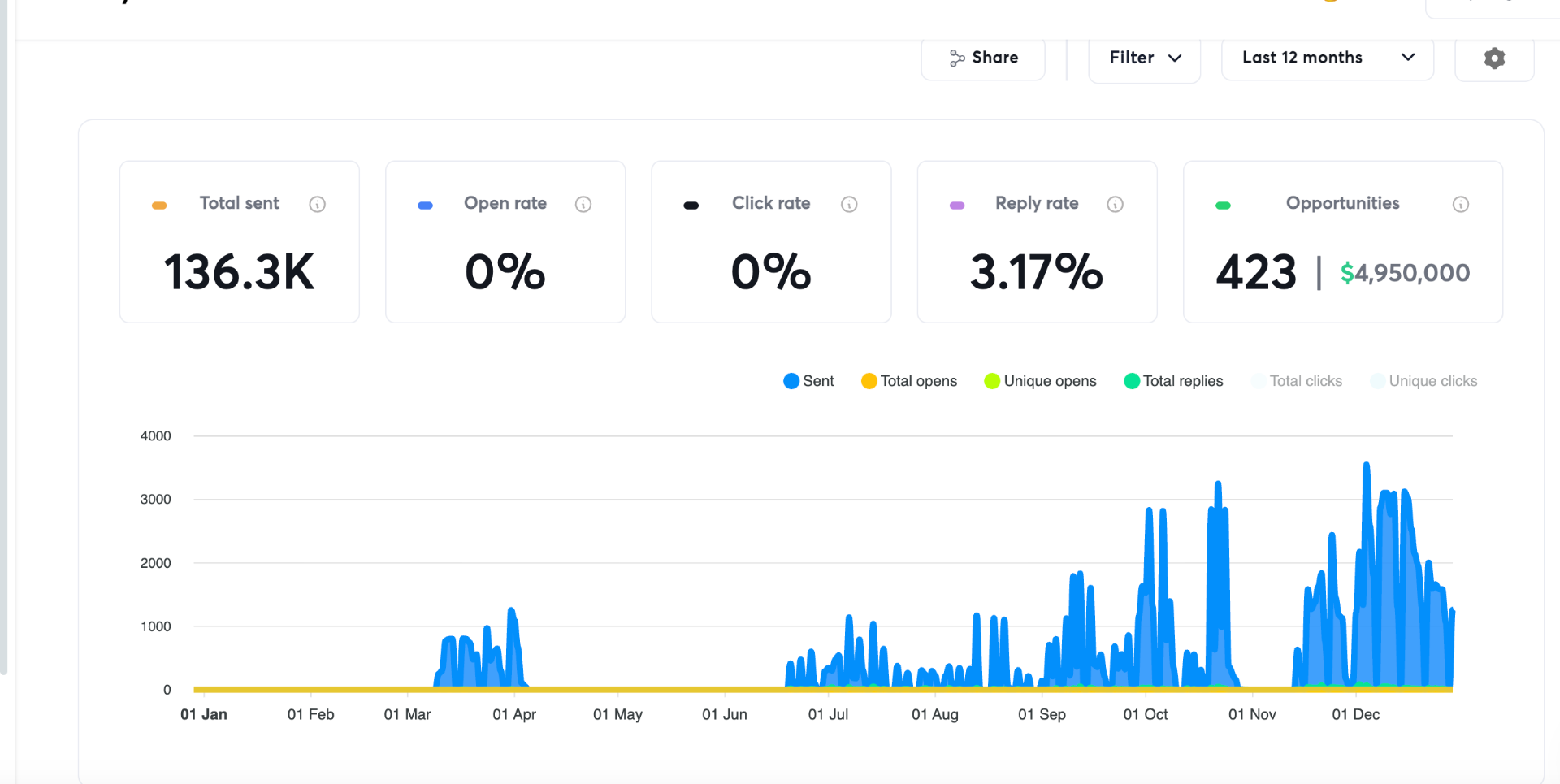Click the Last 12 months chevron arrow
This screenshot has height=784, width=1560.
point(1408,57)
